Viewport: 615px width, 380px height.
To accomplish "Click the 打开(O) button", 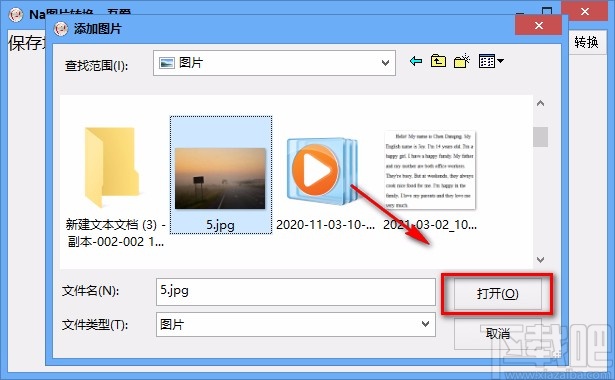I will (497, 294).
